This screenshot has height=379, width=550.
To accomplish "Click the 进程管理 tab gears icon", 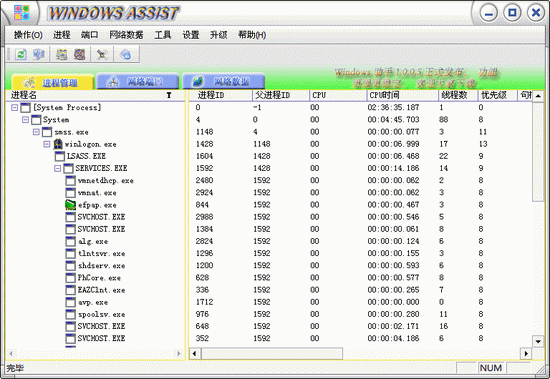I will coord(29,83).
